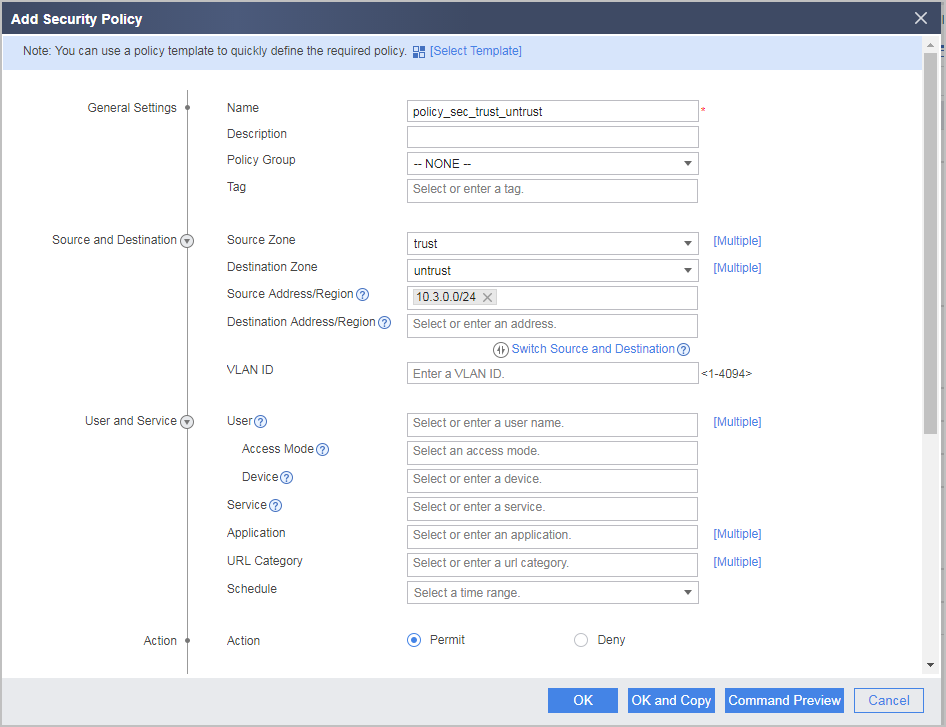Select the Permit action radio button

pyautogui.click(x=414, y=640)
